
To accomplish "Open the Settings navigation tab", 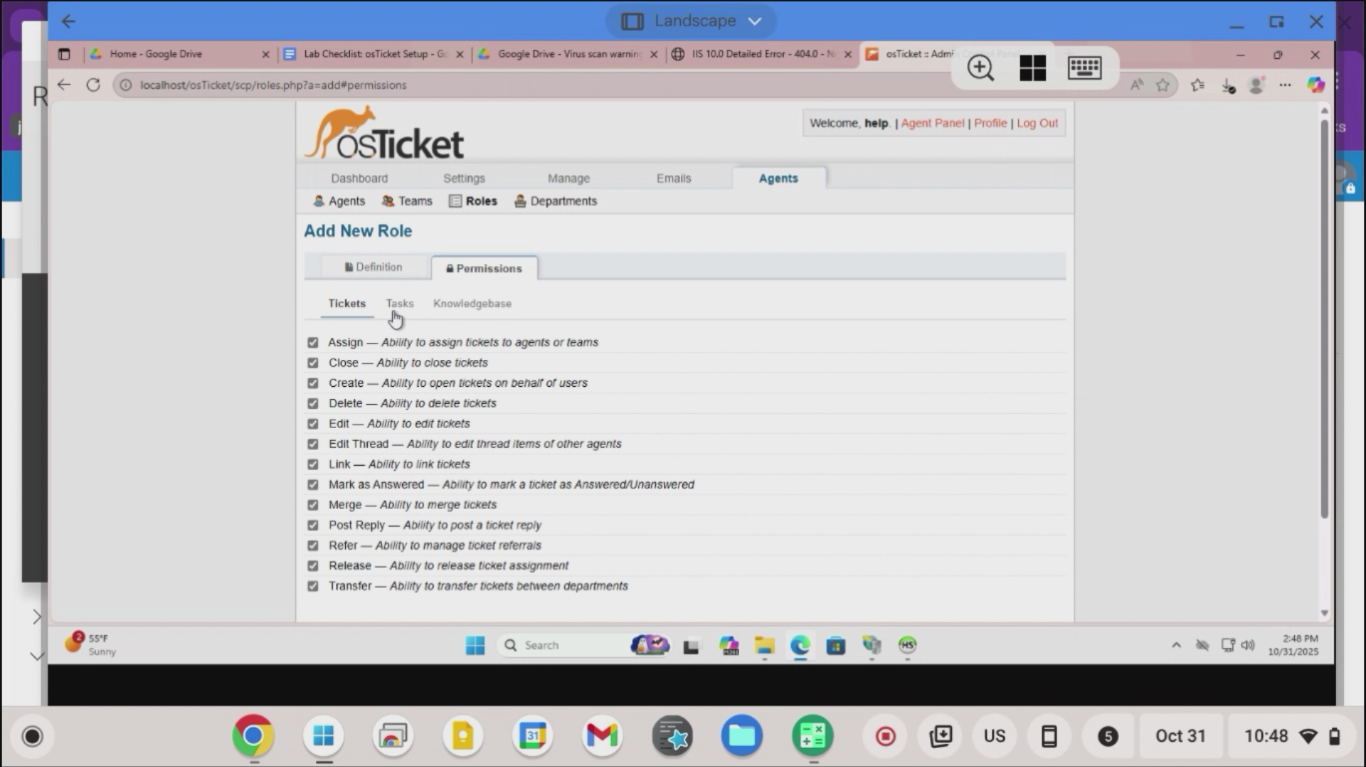I will (x=464, y=178).
